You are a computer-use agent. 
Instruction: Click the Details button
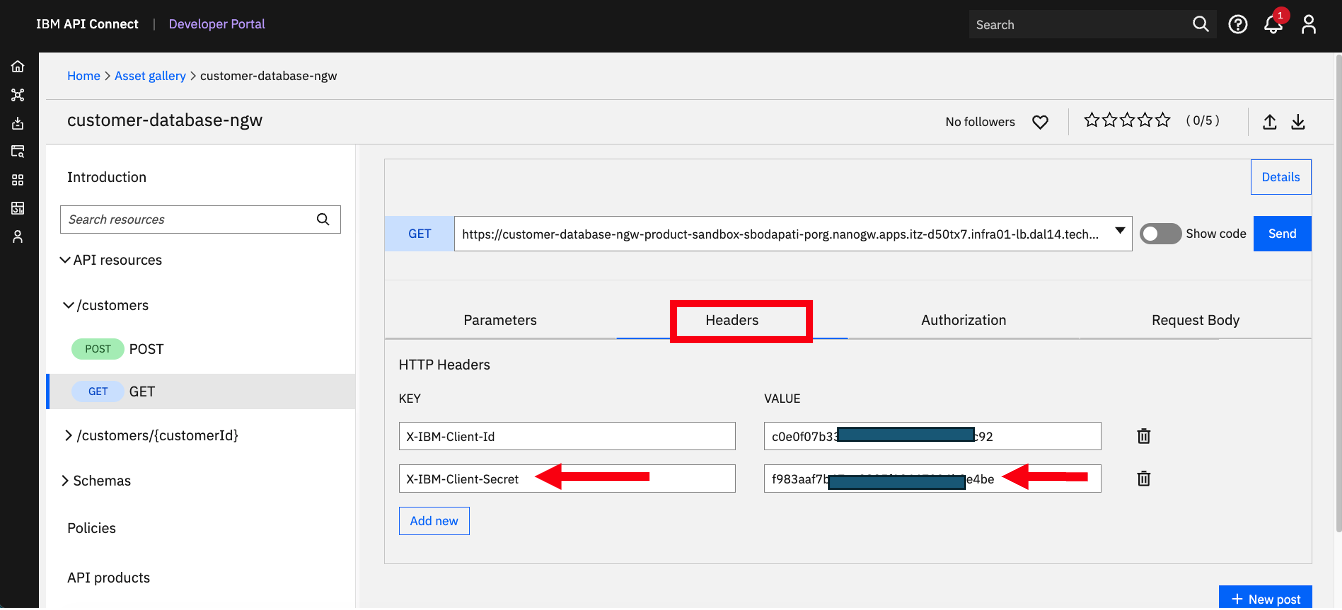(1281, 177)
